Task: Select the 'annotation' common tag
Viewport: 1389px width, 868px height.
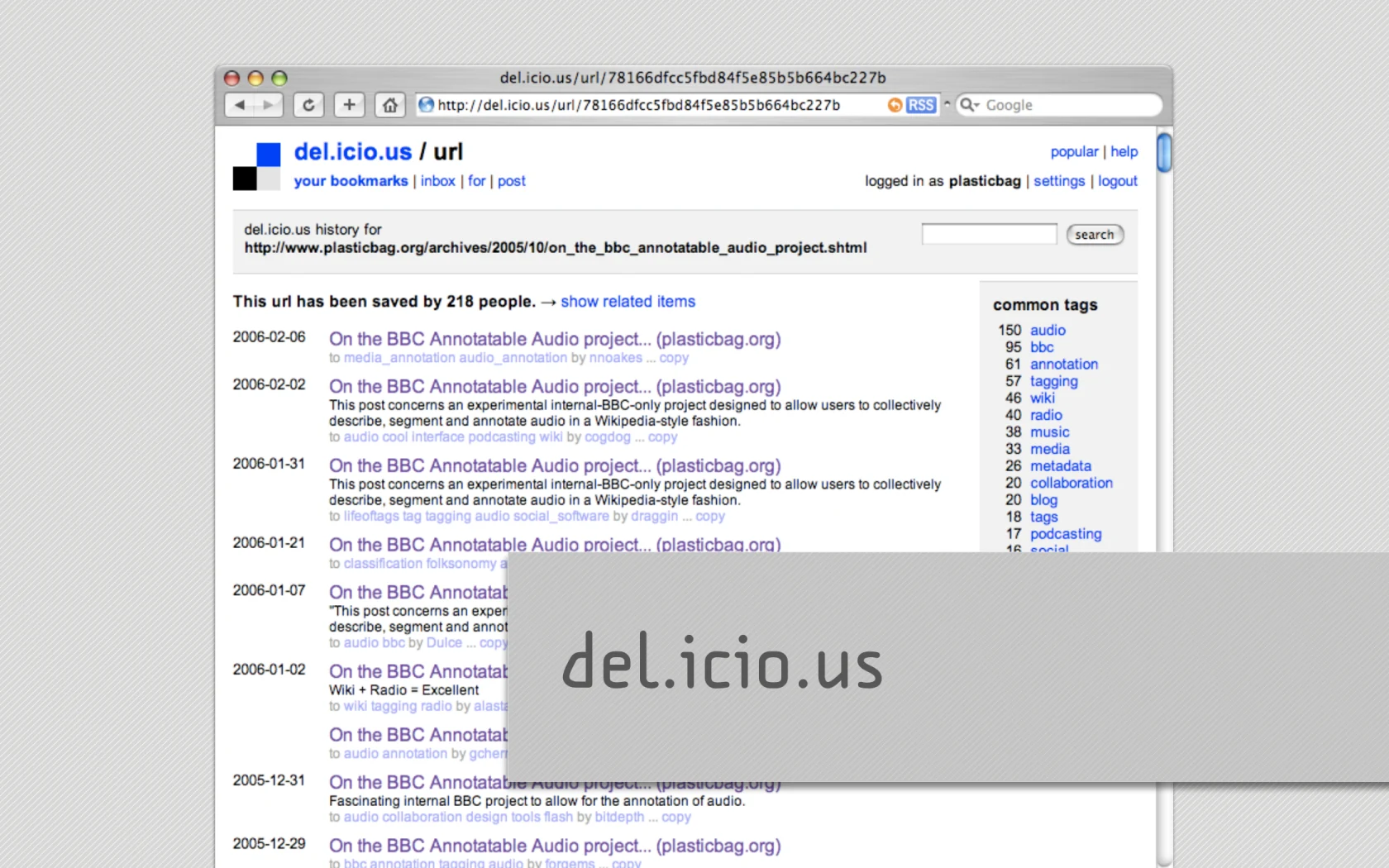Action: point(1064,365)
